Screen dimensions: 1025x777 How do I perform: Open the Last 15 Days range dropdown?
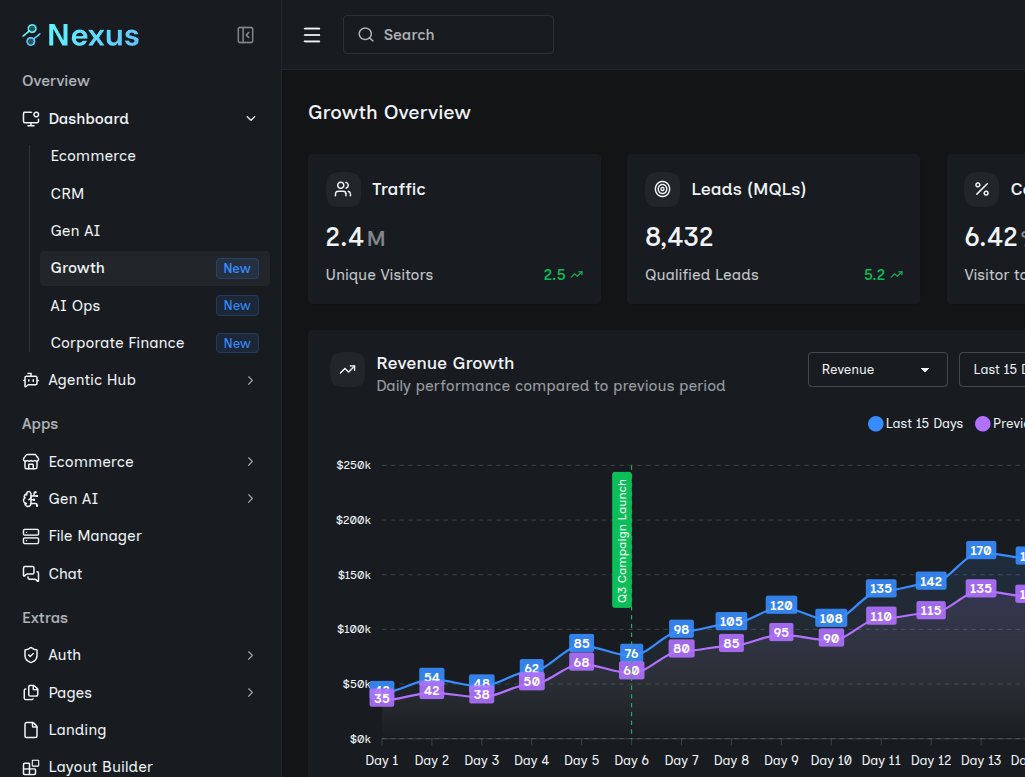coord(992,370)
